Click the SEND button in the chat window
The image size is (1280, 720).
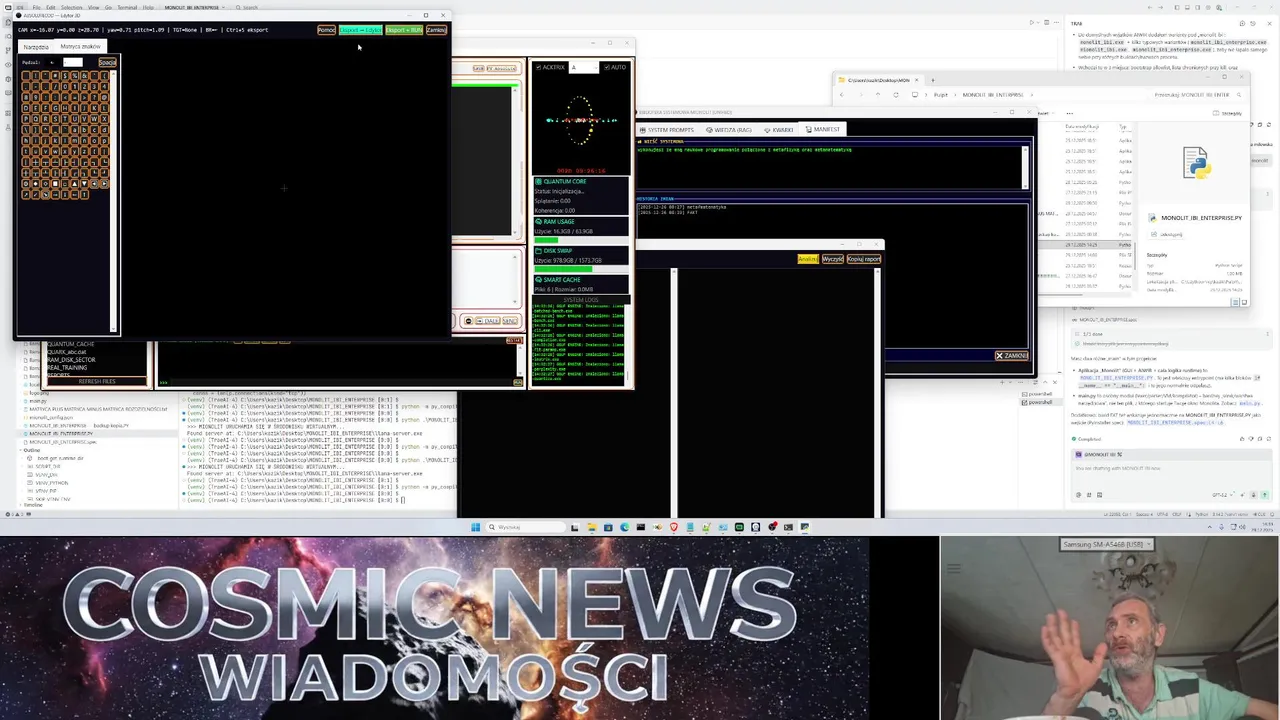510,321
